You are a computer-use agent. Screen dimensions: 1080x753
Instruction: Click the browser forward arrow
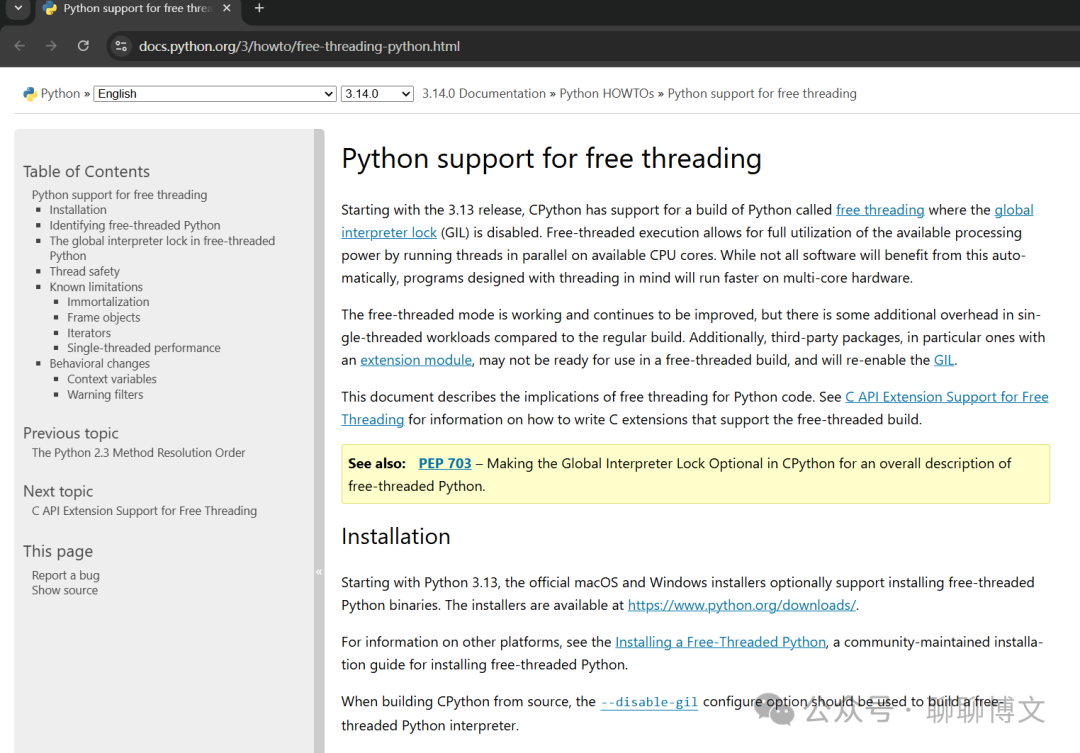click(51, 46)
